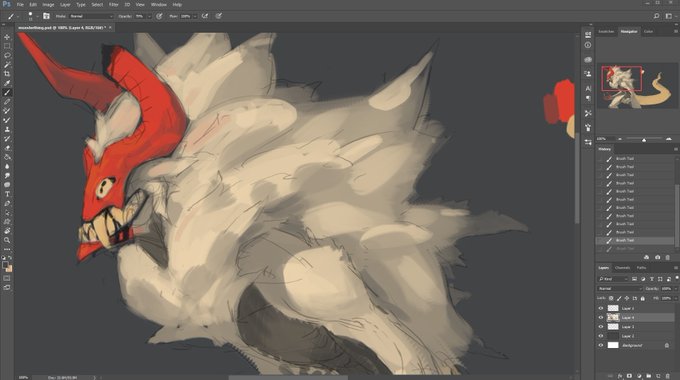Hide Layer 4 using its eye icon
The image size is (680, 380).
click(601, 318)
